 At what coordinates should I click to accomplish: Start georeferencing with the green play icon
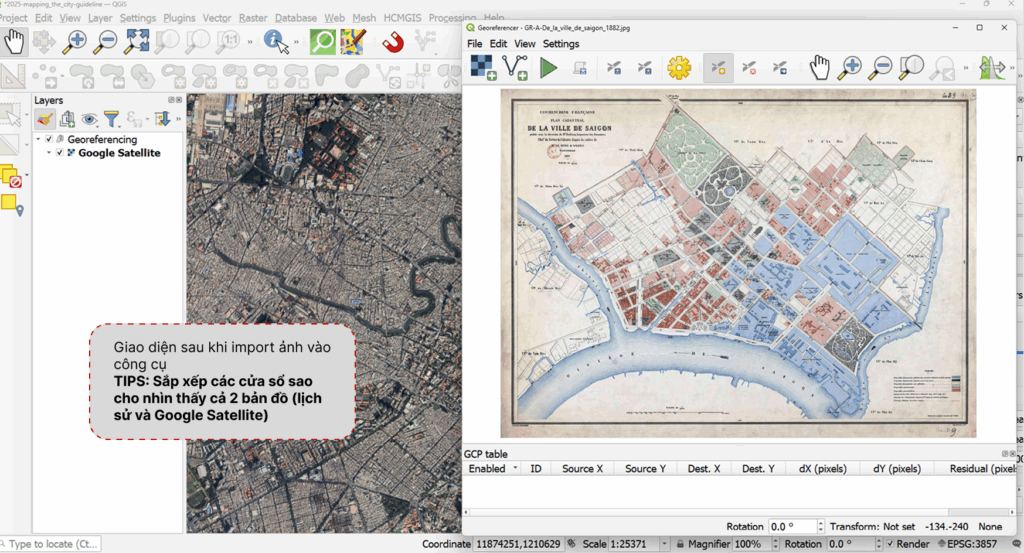(549, 67)
